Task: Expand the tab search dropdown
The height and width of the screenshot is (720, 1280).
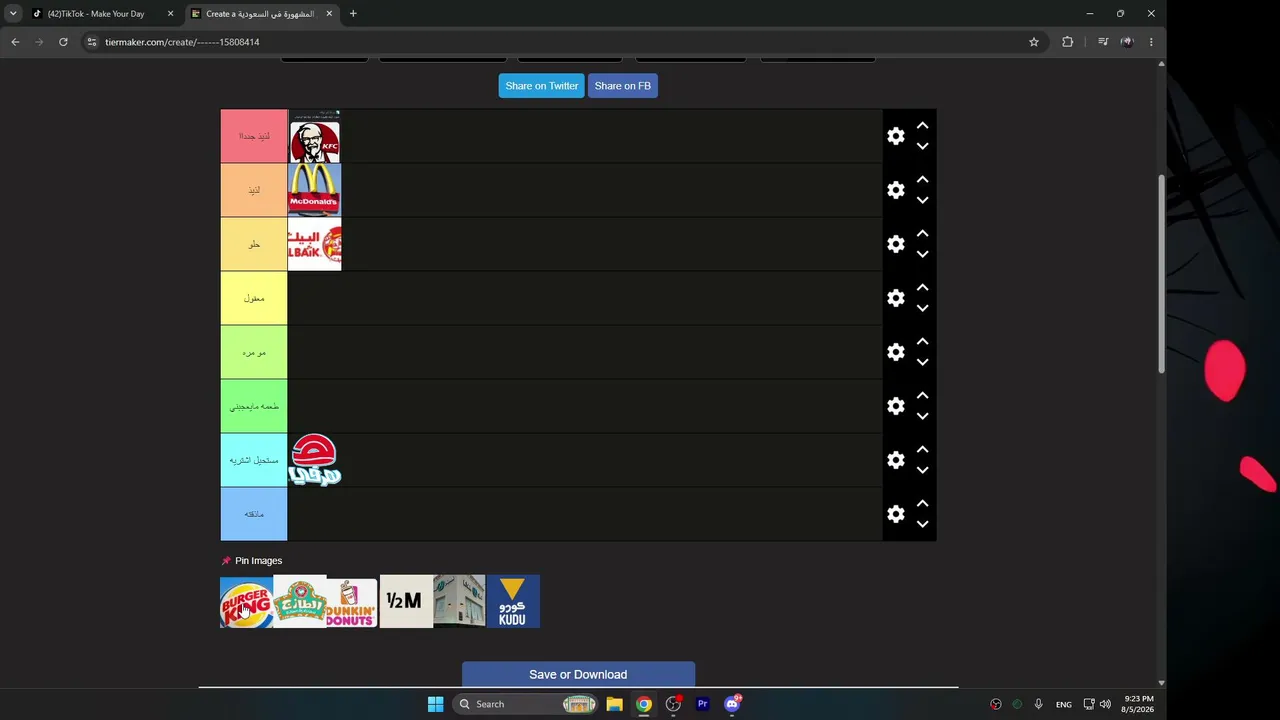Action: (13, 14)
